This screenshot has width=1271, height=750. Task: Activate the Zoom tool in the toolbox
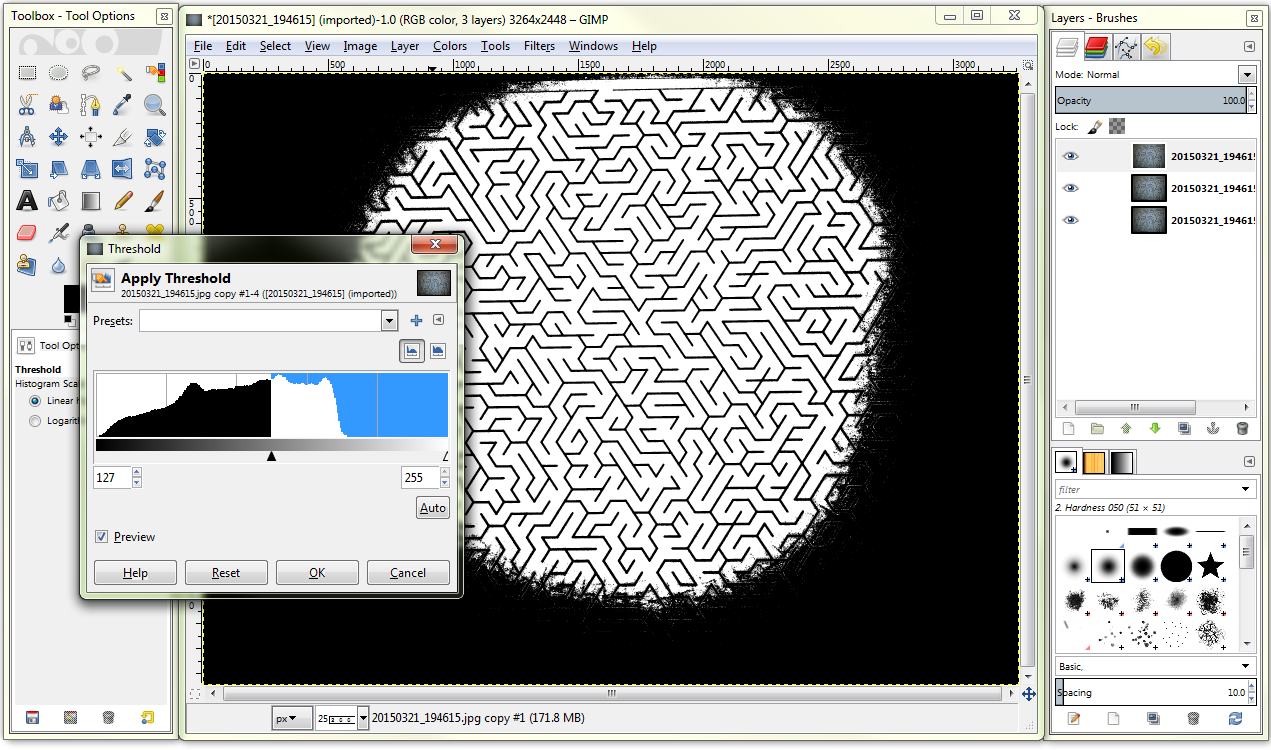[152, 105]
